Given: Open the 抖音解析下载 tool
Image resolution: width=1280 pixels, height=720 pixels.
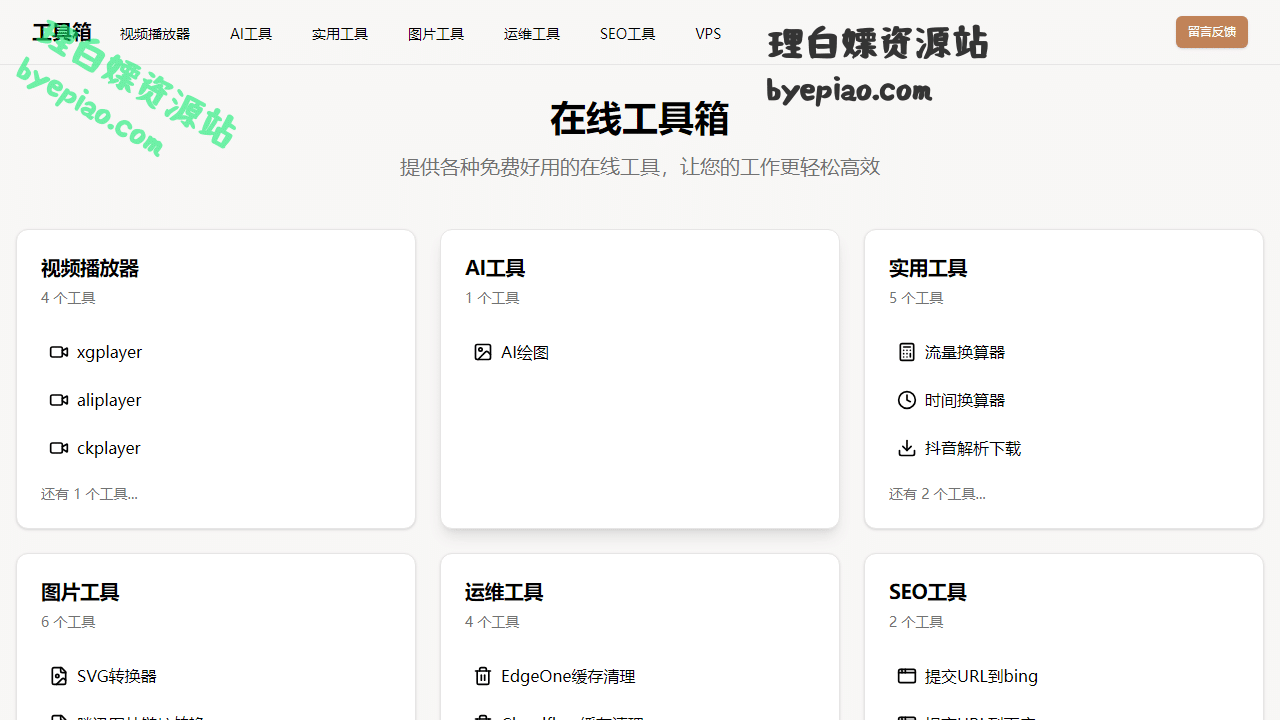Looking at the screenshot, I should click(973, 448).
